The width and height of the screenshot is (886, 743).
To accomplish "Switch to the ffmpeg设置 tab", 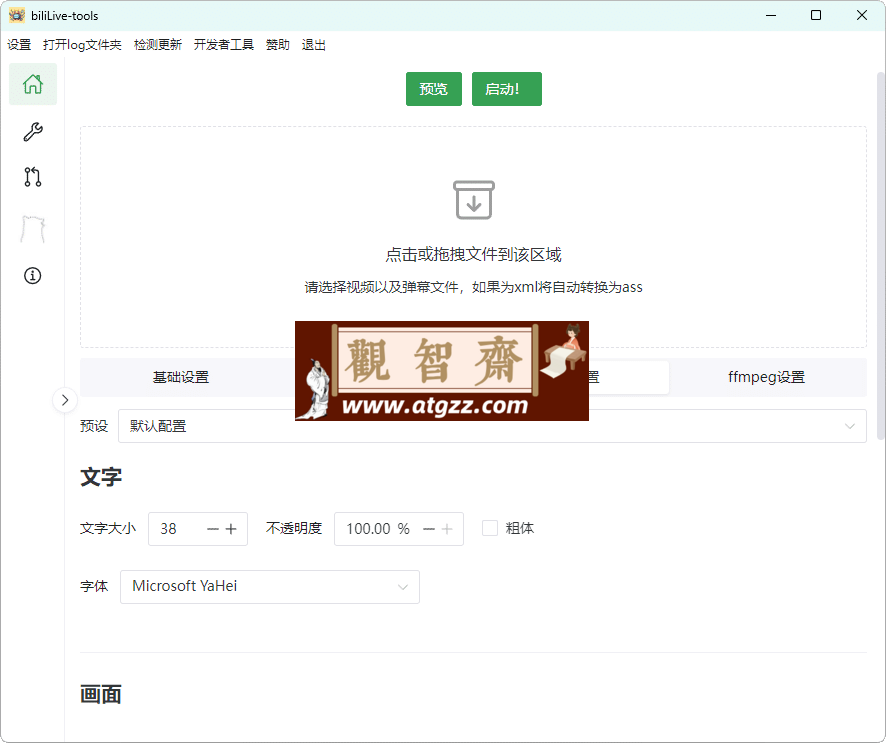I will (766, 377).
